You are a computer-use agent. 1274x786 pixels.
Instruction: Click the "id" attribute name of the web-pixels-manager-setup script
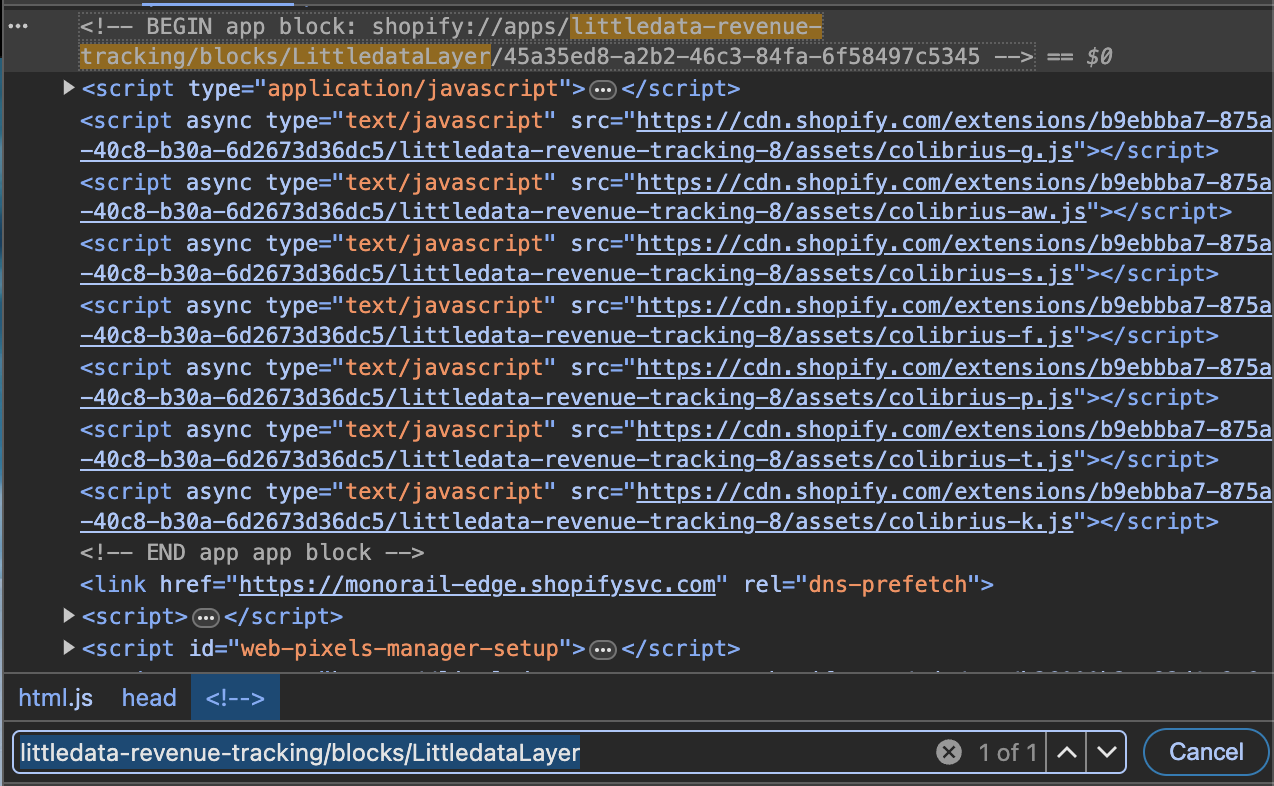click(201, 648)
